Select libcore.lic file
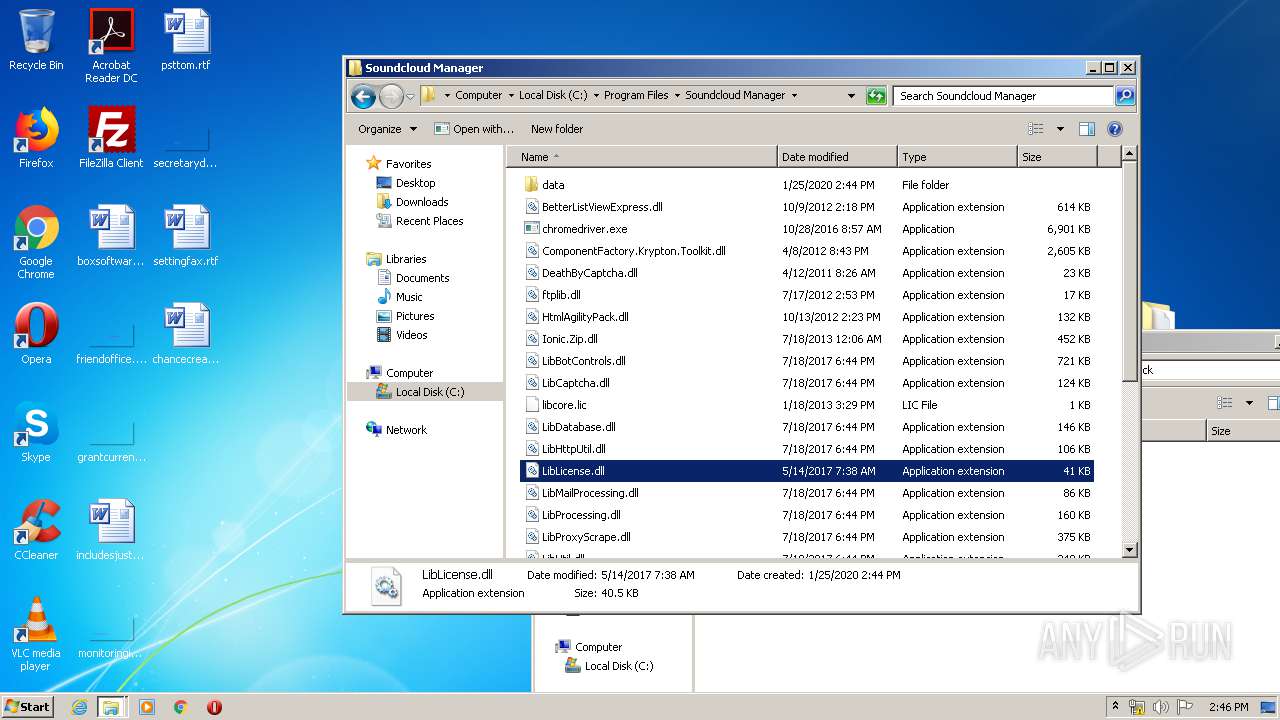The height and width of the screenshot is (720, 1280). 807,405
